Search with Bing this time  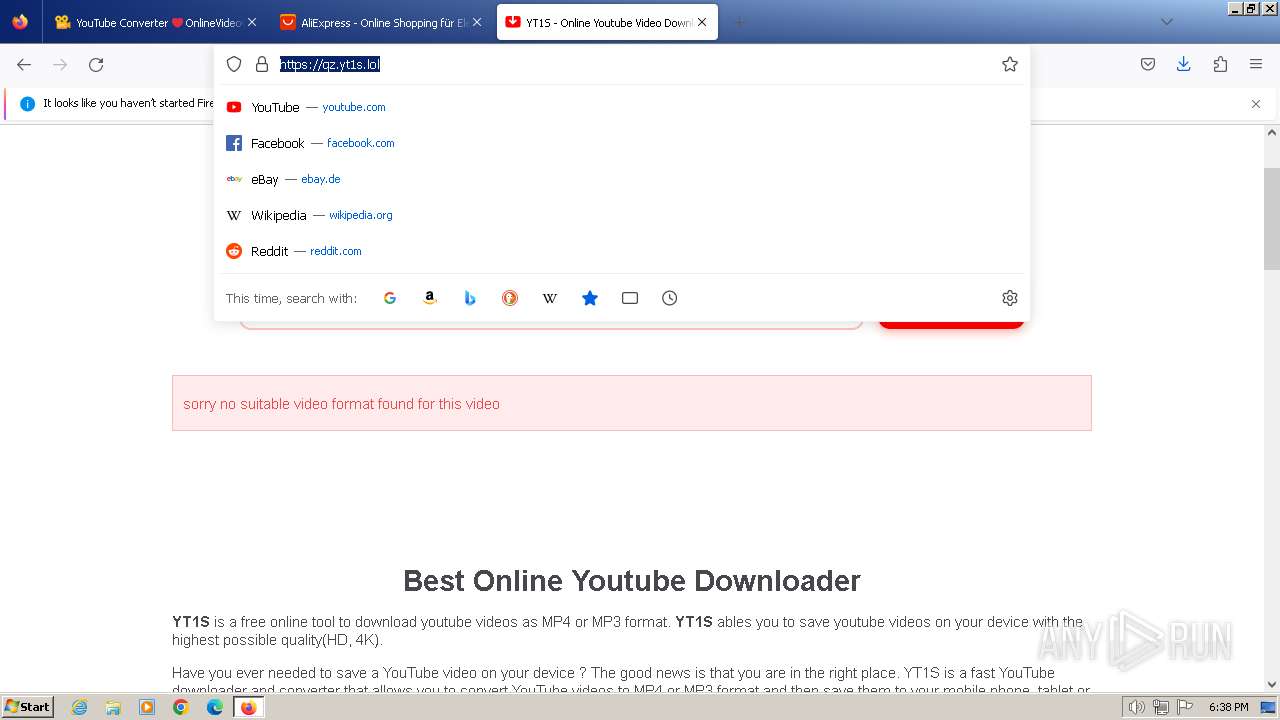coord(470,298)
